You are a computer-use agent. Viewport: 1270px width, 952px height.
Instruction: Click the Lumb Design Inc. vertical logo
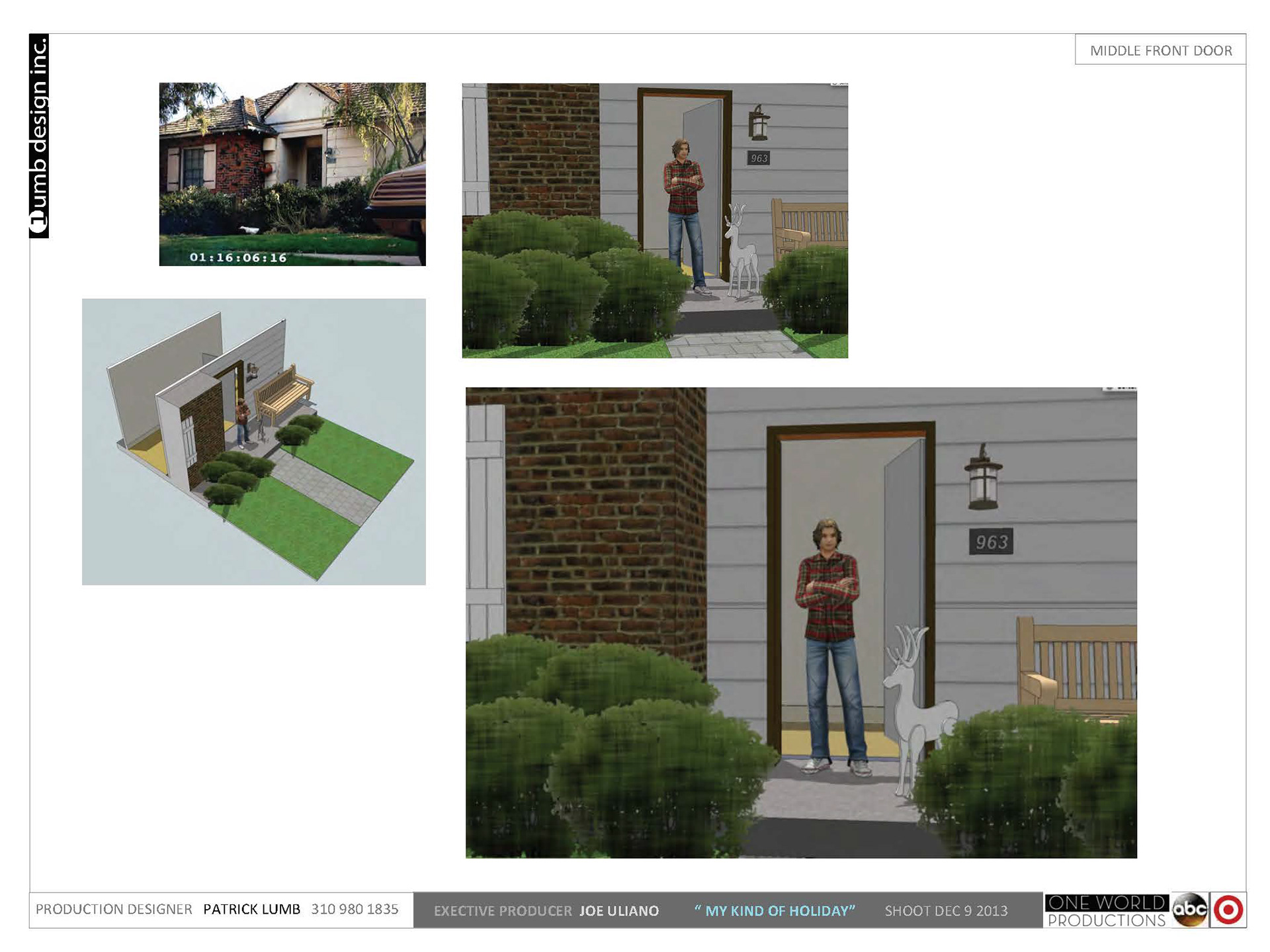[39, 136]
